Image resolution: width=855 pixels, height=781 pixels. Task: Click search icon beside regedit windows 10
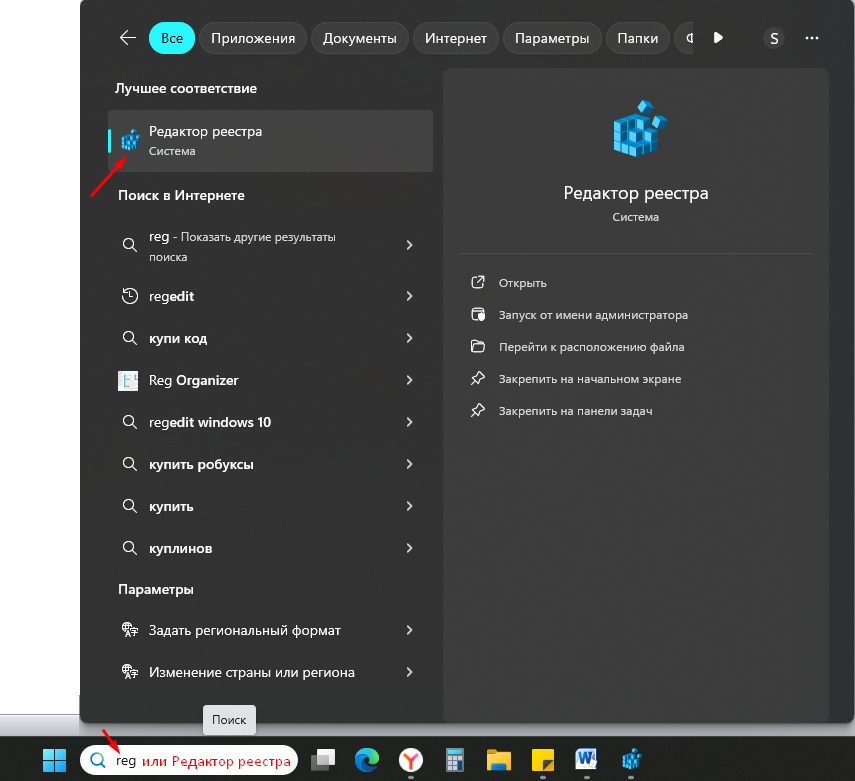click(129, 422)
